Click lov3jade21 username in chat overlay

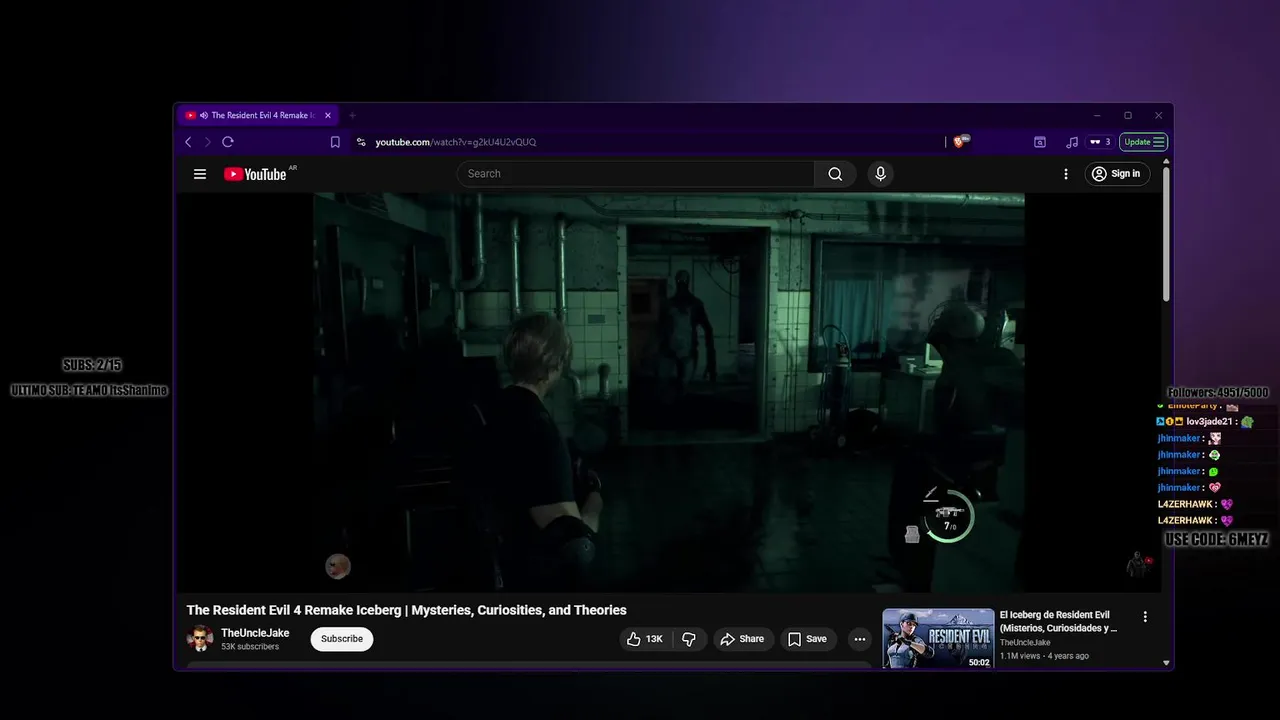pos(1208,422)
